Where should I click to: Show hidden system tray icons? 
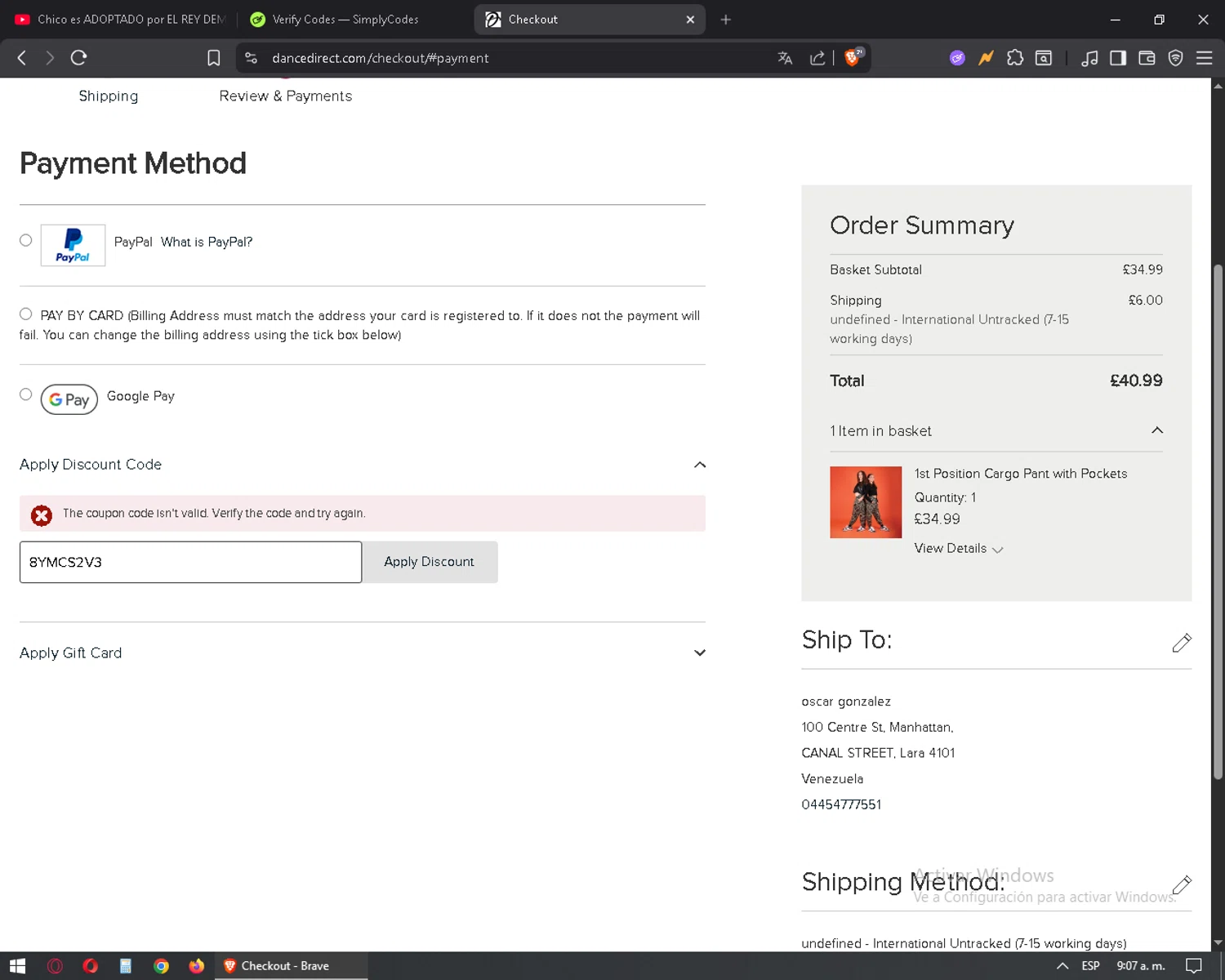point(1062,966)
